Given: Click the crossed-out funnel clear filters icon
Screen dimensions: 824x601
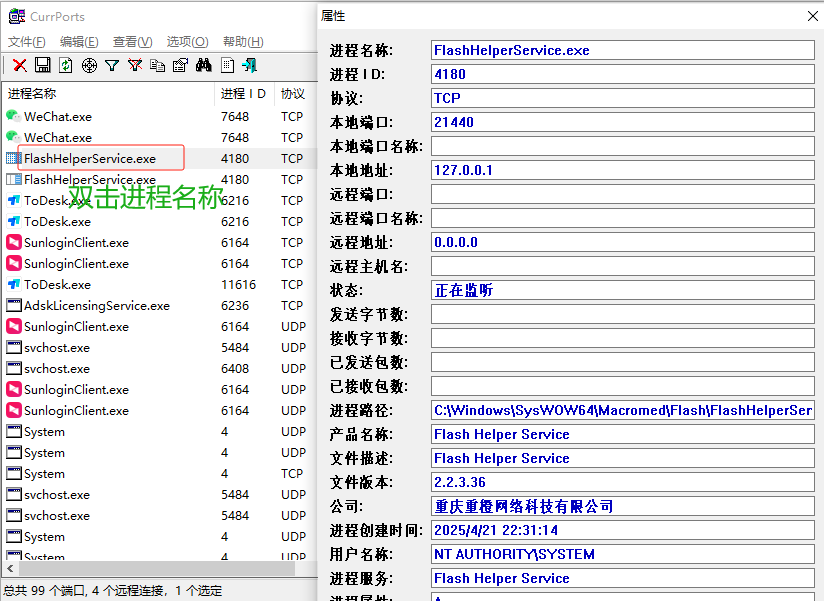Looking at the screenshot, I should (x=135, y=65).
